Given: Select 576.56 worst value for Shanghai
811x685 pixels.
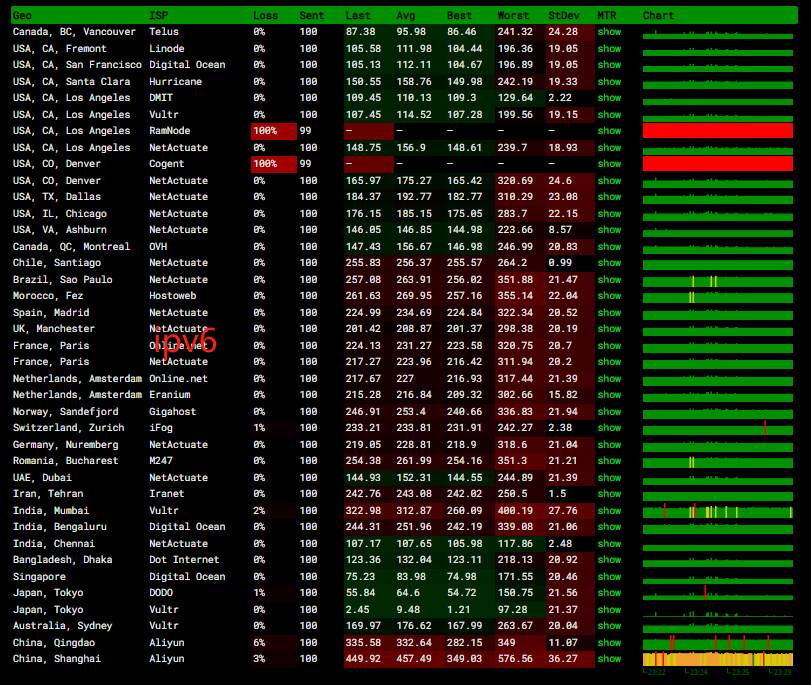Looking at the screenshot, I should coord(515,659).
